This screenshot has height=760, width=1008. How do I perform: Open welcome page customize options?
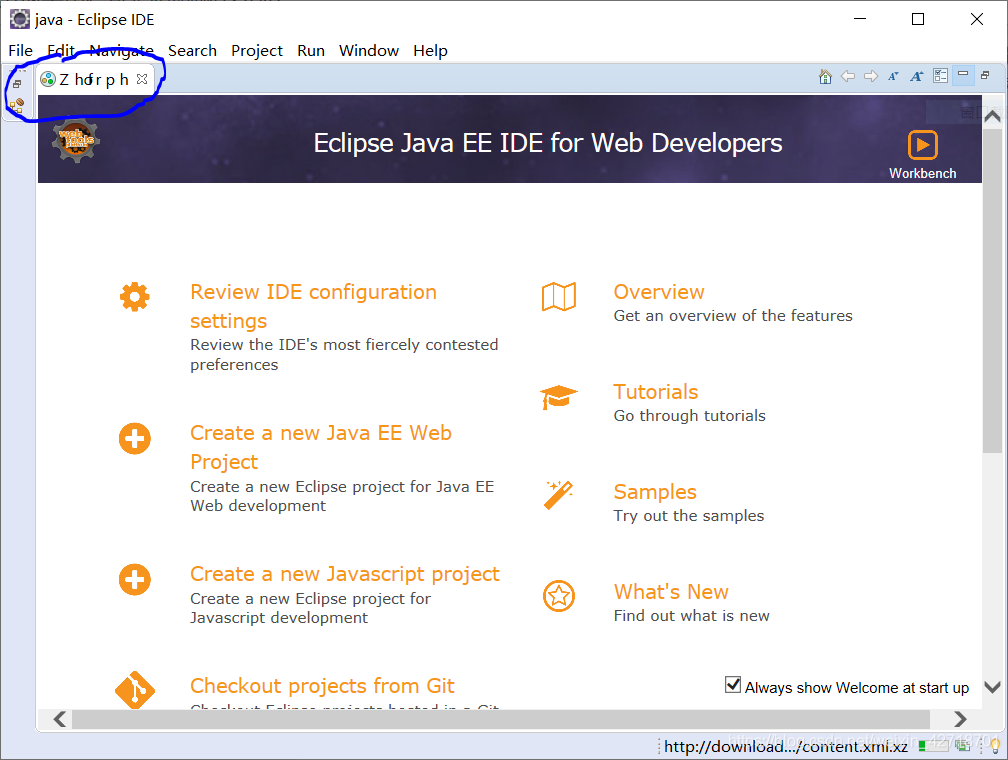(x=940, y=77)
